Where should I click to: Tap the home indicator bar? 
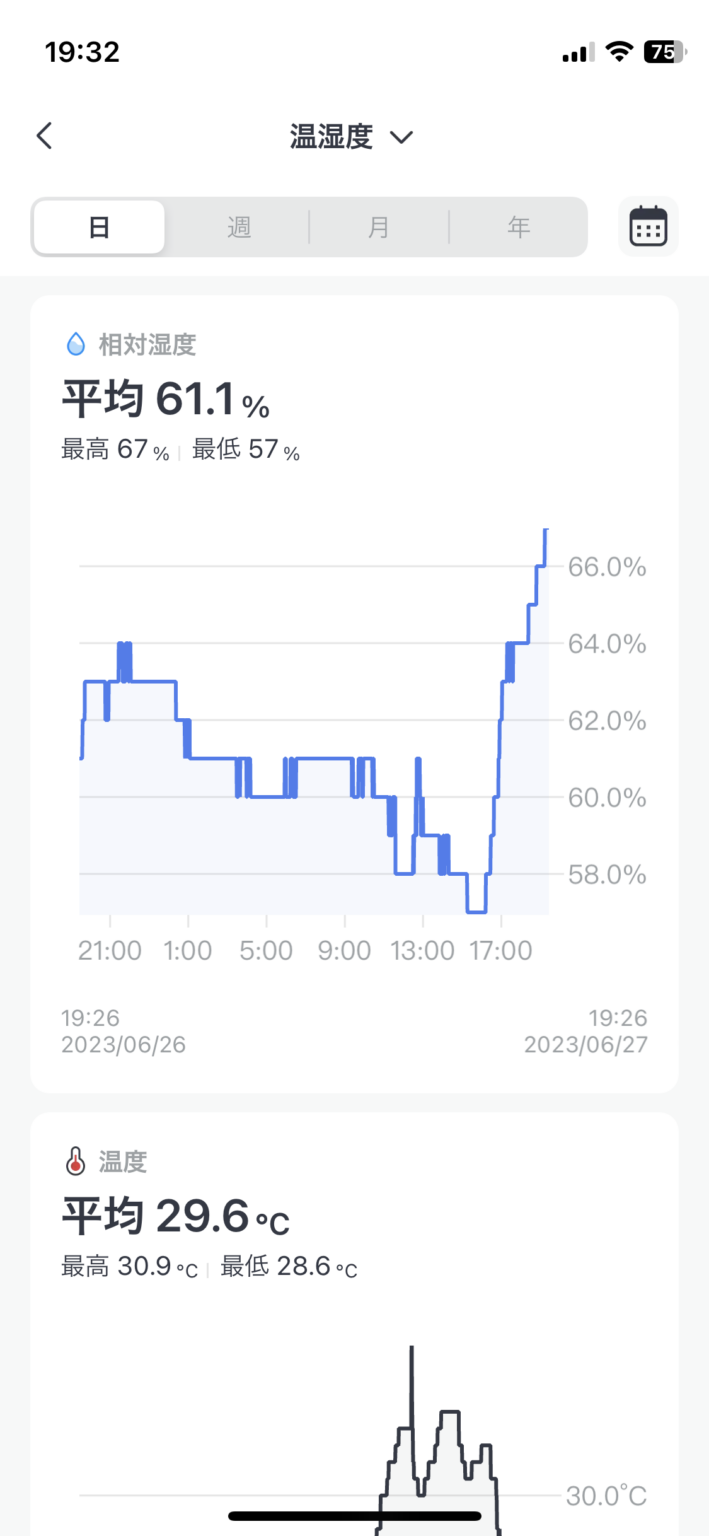coord(354,1516)
